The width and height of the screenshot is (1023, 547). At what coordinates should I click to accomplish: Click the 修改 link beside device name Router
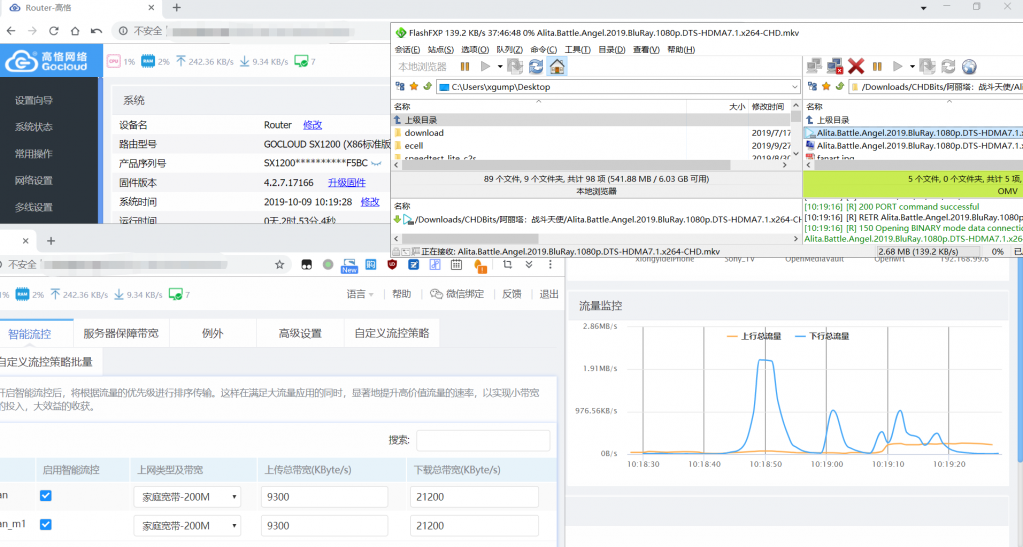pos(313,125)
